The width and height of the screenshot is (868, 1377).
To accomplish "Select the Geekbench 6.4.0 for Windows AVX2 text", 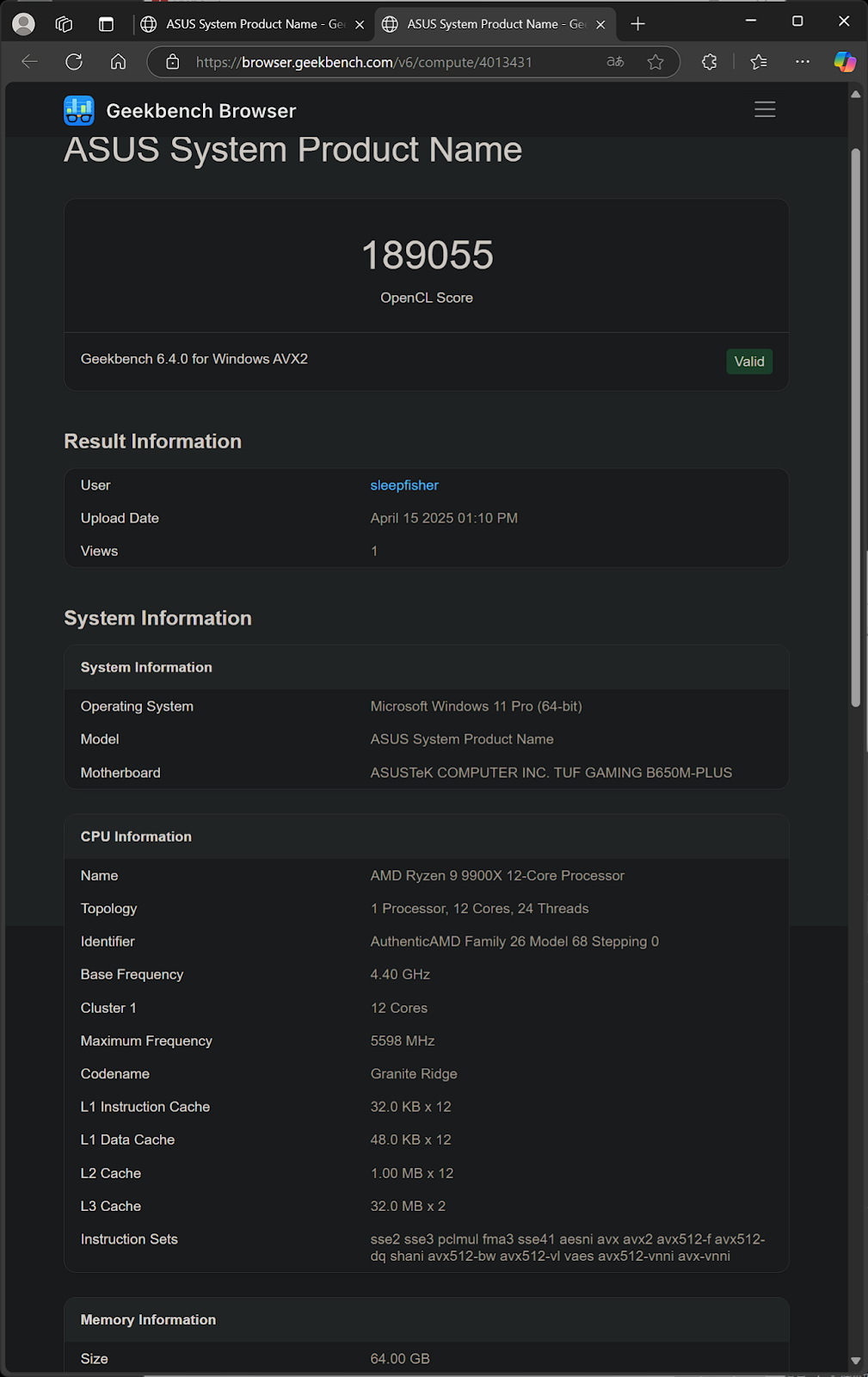I will click(194, 359).
